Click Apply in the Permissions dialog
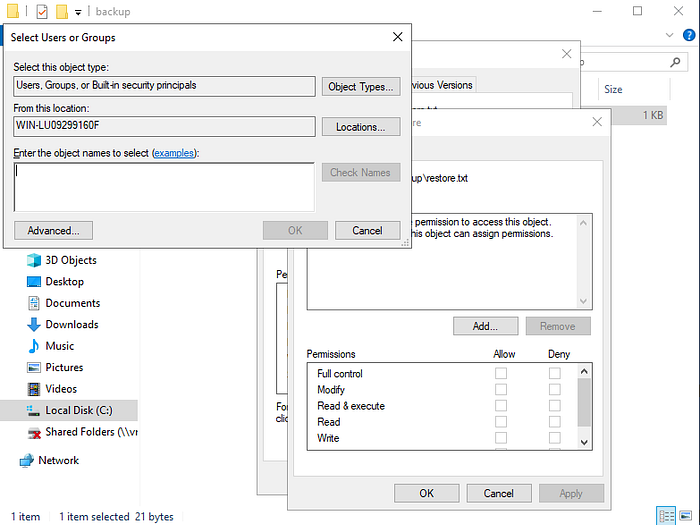Image resolution: width=700 pixels, height=525 pixels. click(571, 493)
